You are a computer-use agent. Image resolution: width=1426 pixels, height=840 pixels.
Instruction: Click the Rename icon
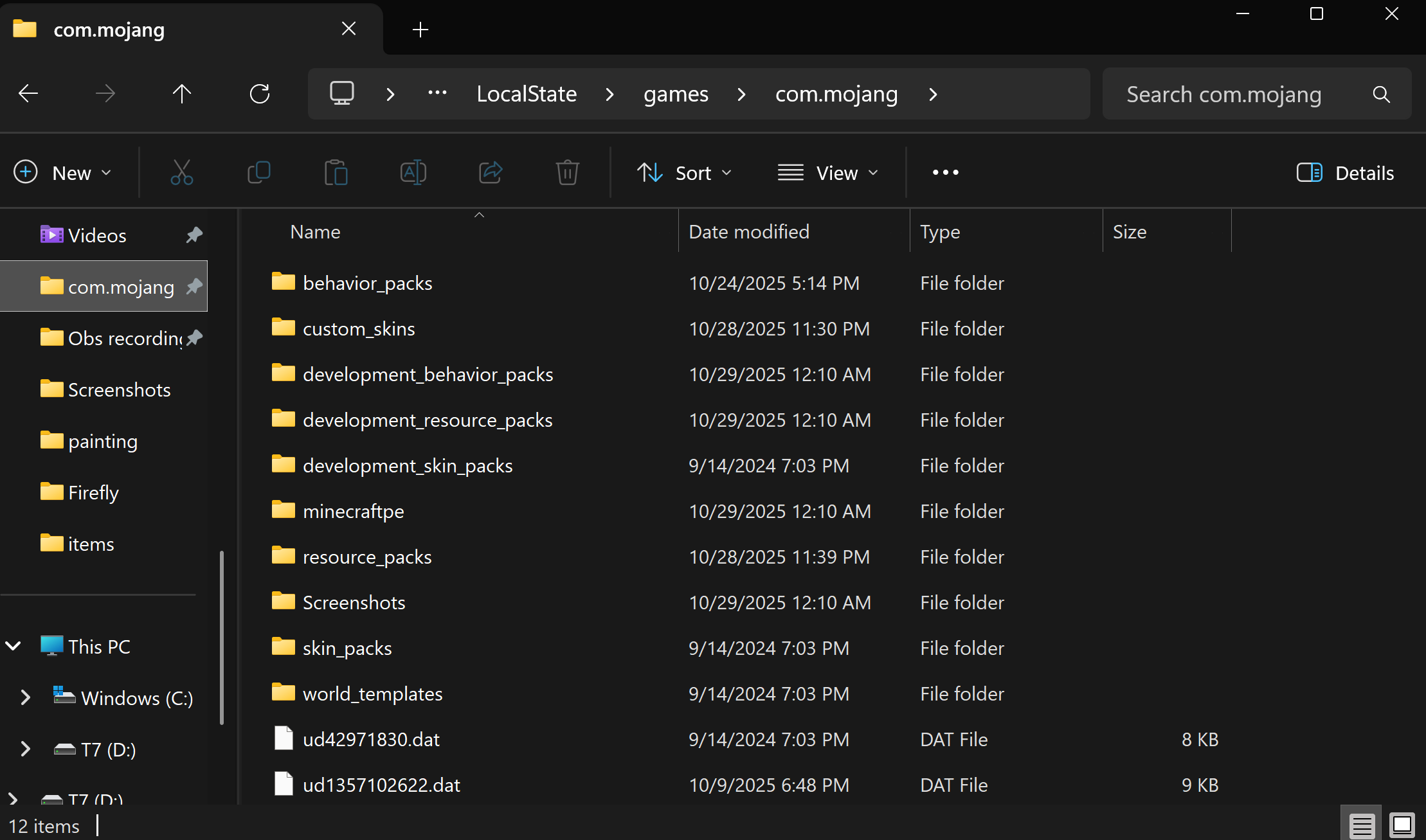(x=413, y=172)
